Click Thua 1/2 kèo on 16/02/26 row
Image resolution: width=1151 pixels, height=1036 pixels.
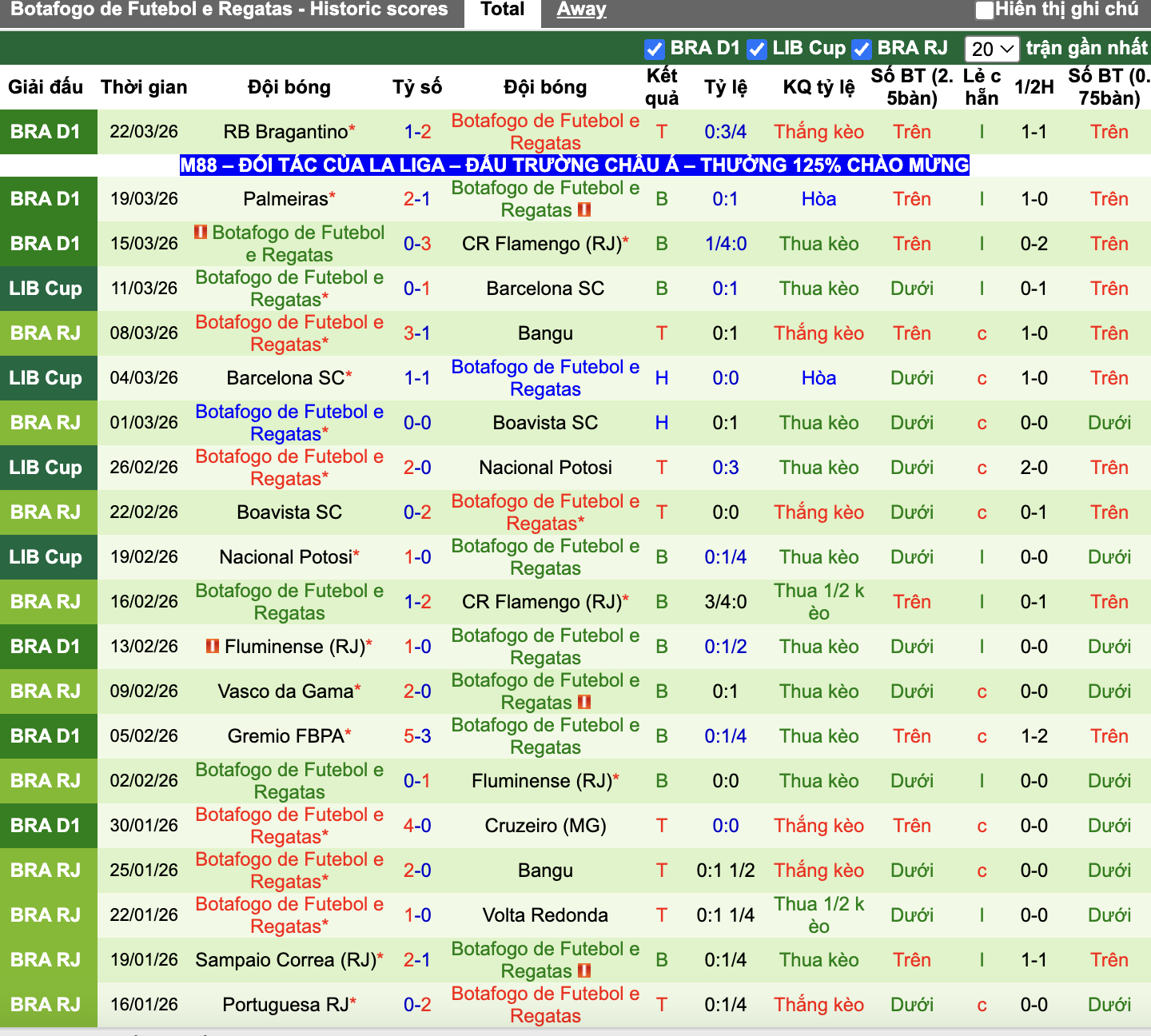(x=818, y=602)
